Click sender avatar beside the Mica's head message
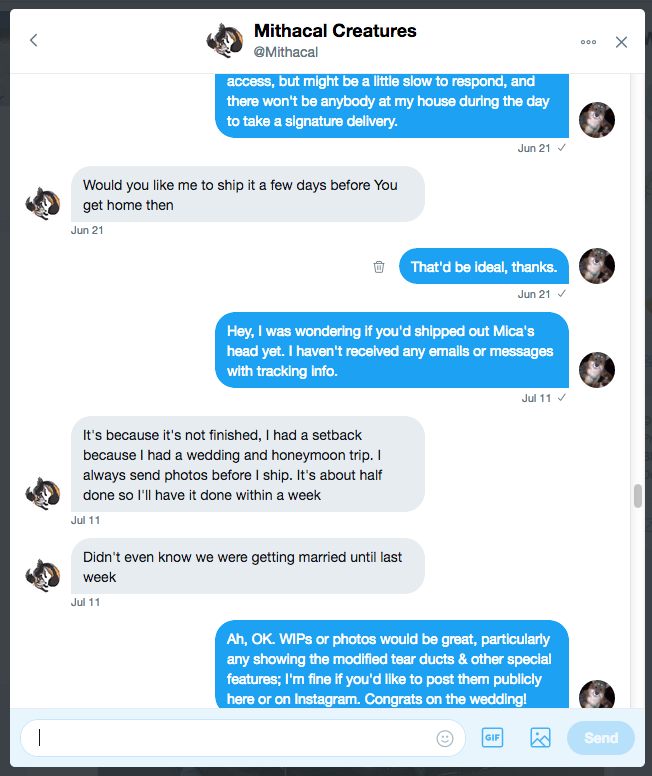This screenshot has height=776, width=652. [597, 369]
